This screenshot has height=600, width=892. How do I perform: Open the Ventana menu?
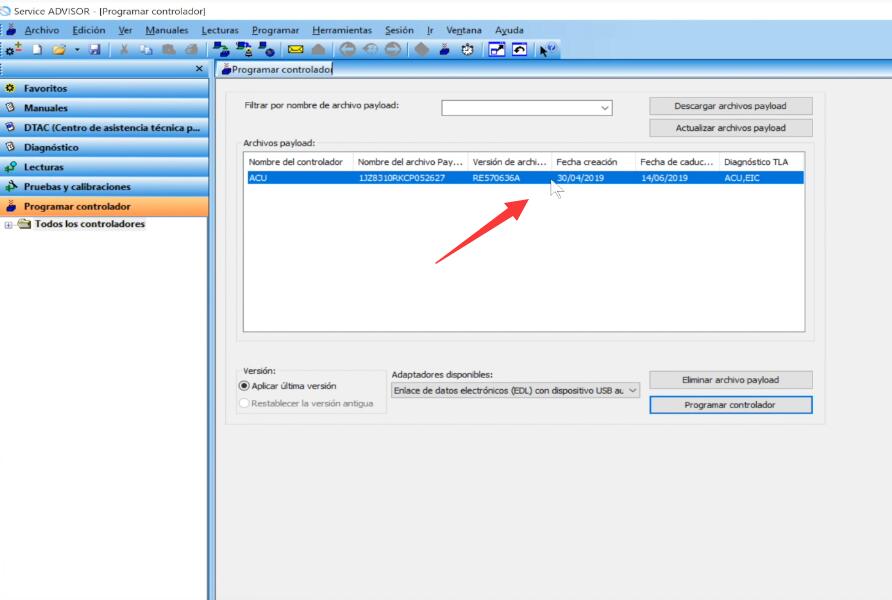click(x=464, y=30)
